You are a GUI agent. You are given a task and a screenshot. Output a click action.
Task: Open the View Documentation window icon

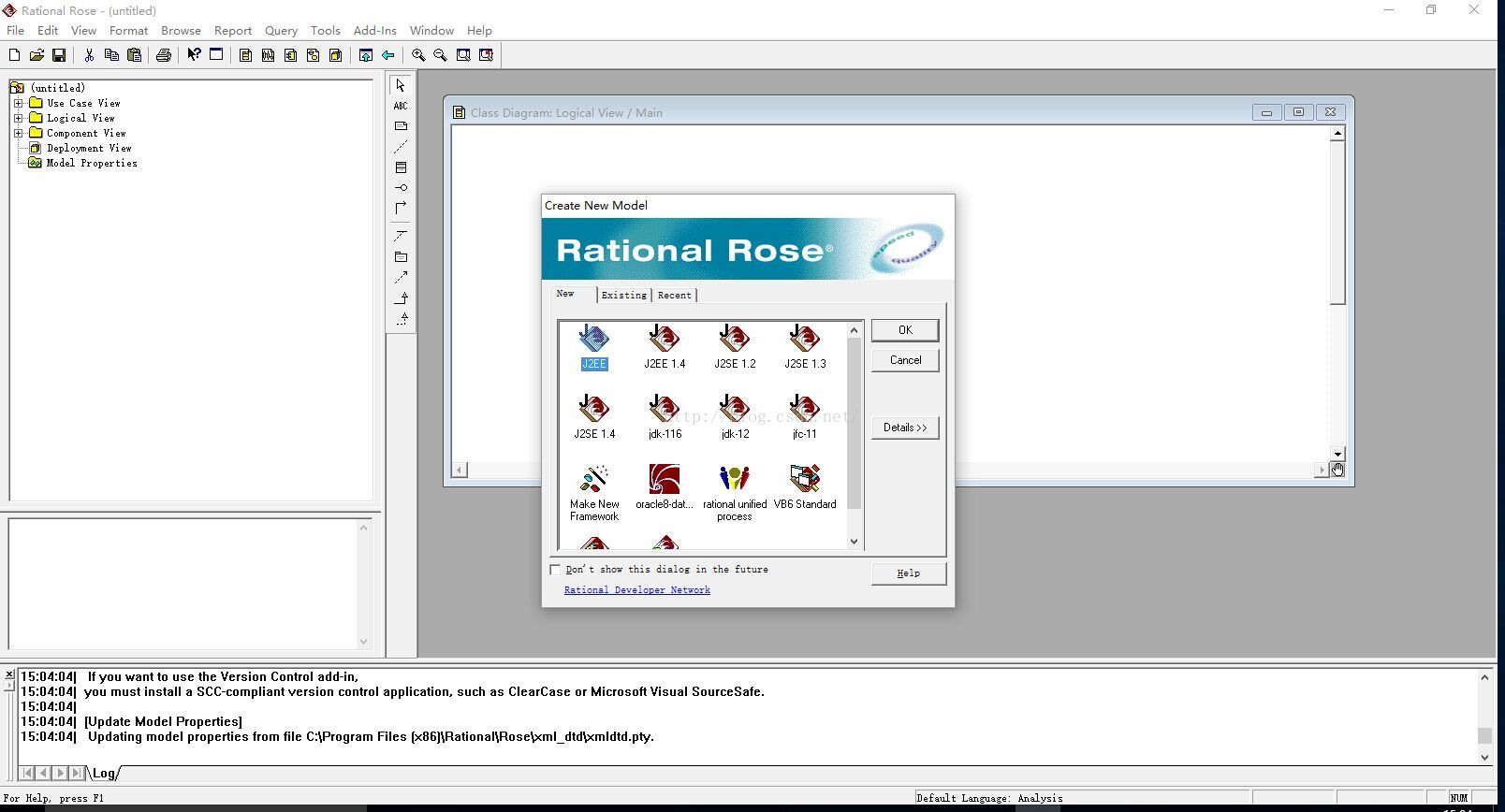click(216, 55)
